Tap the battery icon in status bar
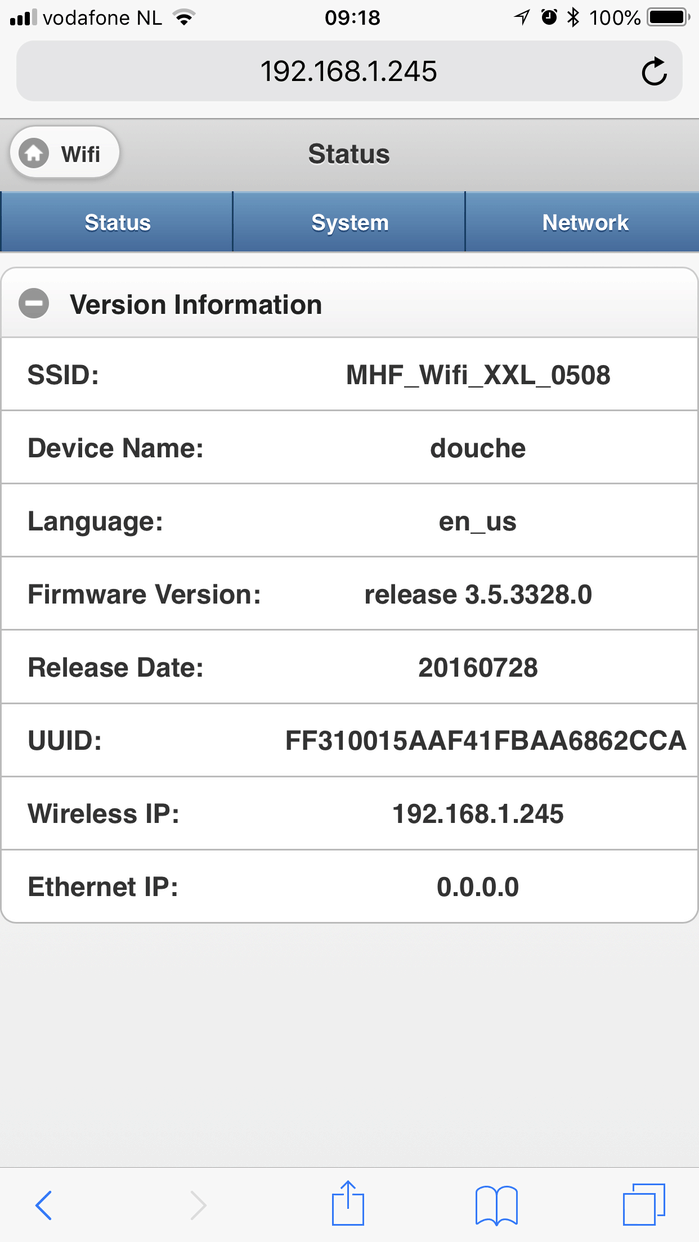The image size is (699, 1242). point(668,17)
